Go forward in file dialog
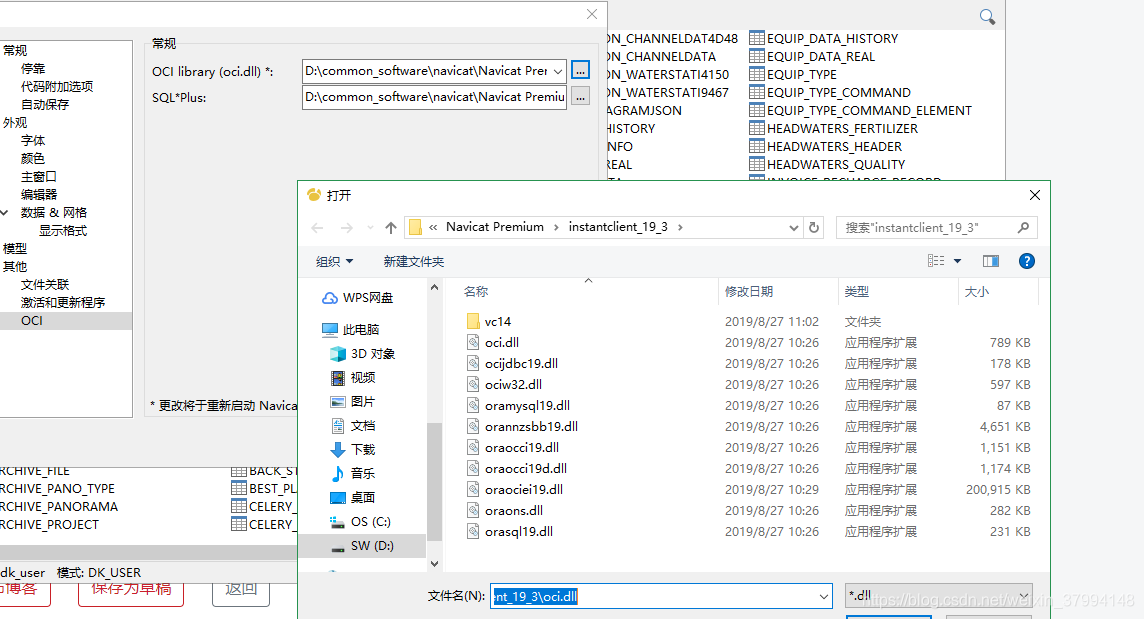The height and width of the screenshot is (619, 1144). 347,228
